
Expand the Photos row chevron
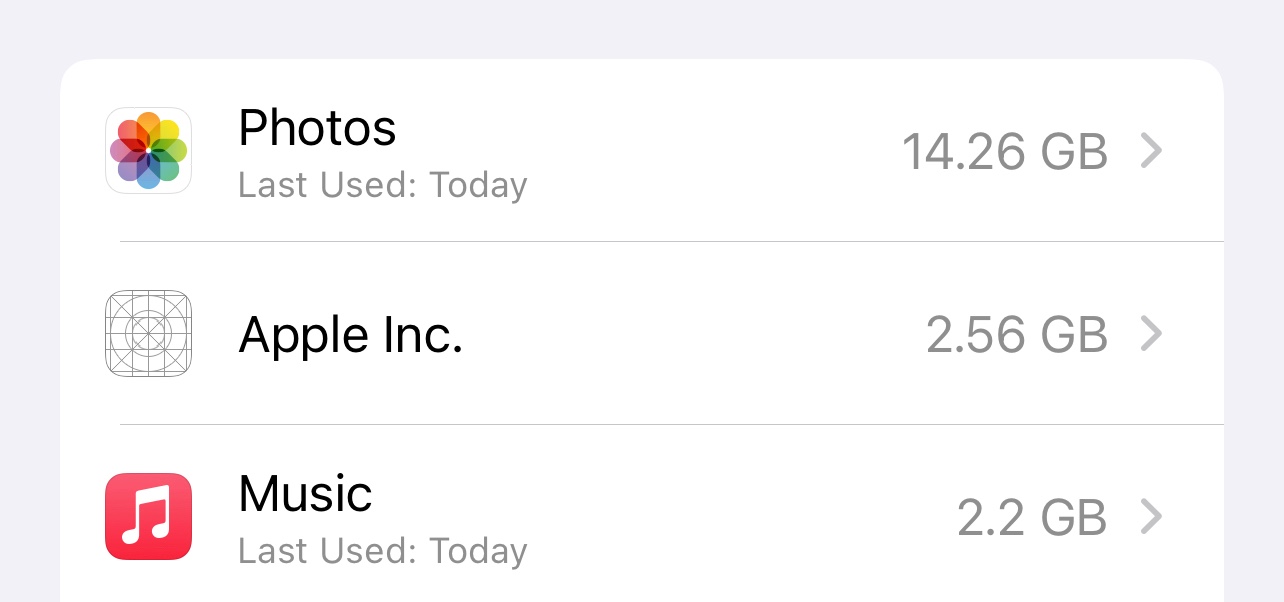tap(1152, 150)
